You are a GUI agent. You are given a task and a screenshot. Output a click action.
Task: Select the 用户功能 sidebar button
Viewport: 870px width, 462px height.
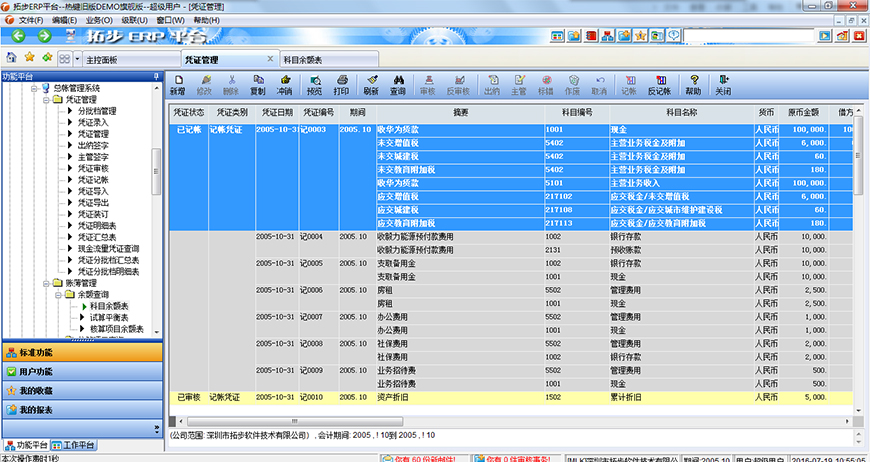tap(80, 372)
